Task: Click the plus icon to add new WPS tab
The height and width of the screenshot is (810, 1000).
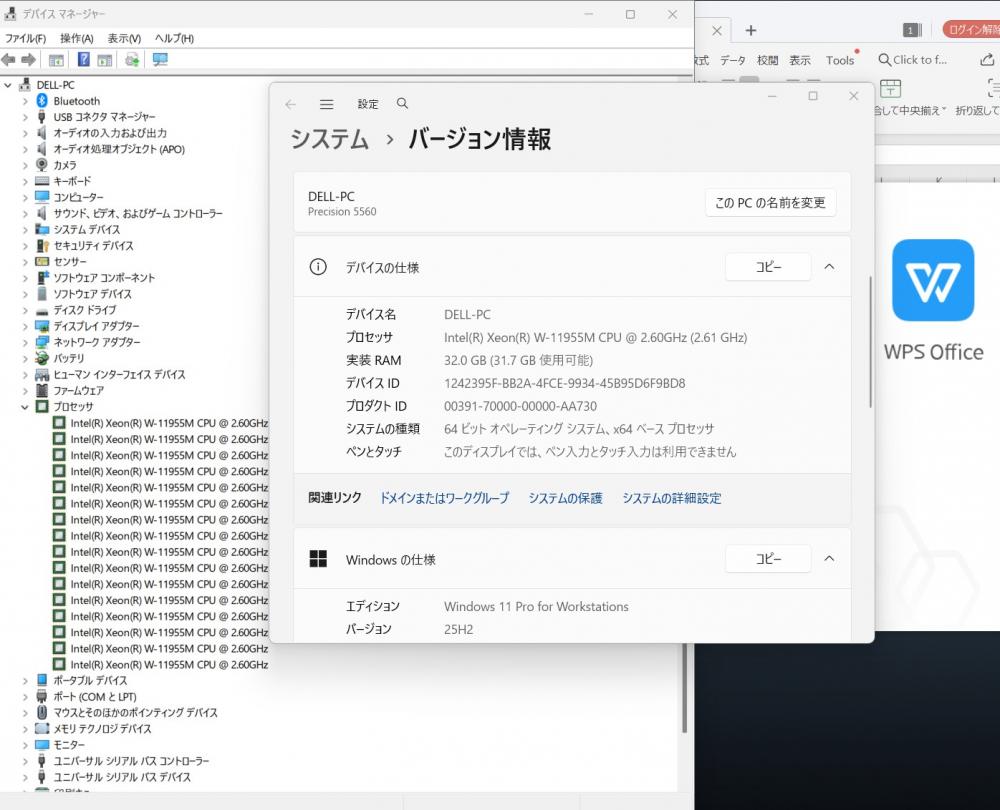Action: tap(751, 31)
